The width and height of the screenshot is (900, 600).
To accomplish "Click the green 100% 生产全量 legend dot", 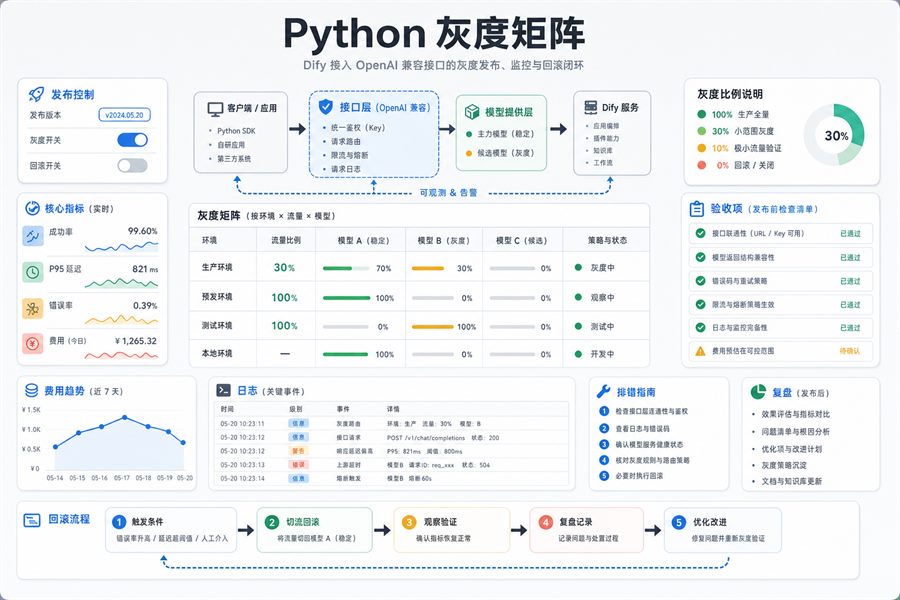I will [x=701, y=114].
